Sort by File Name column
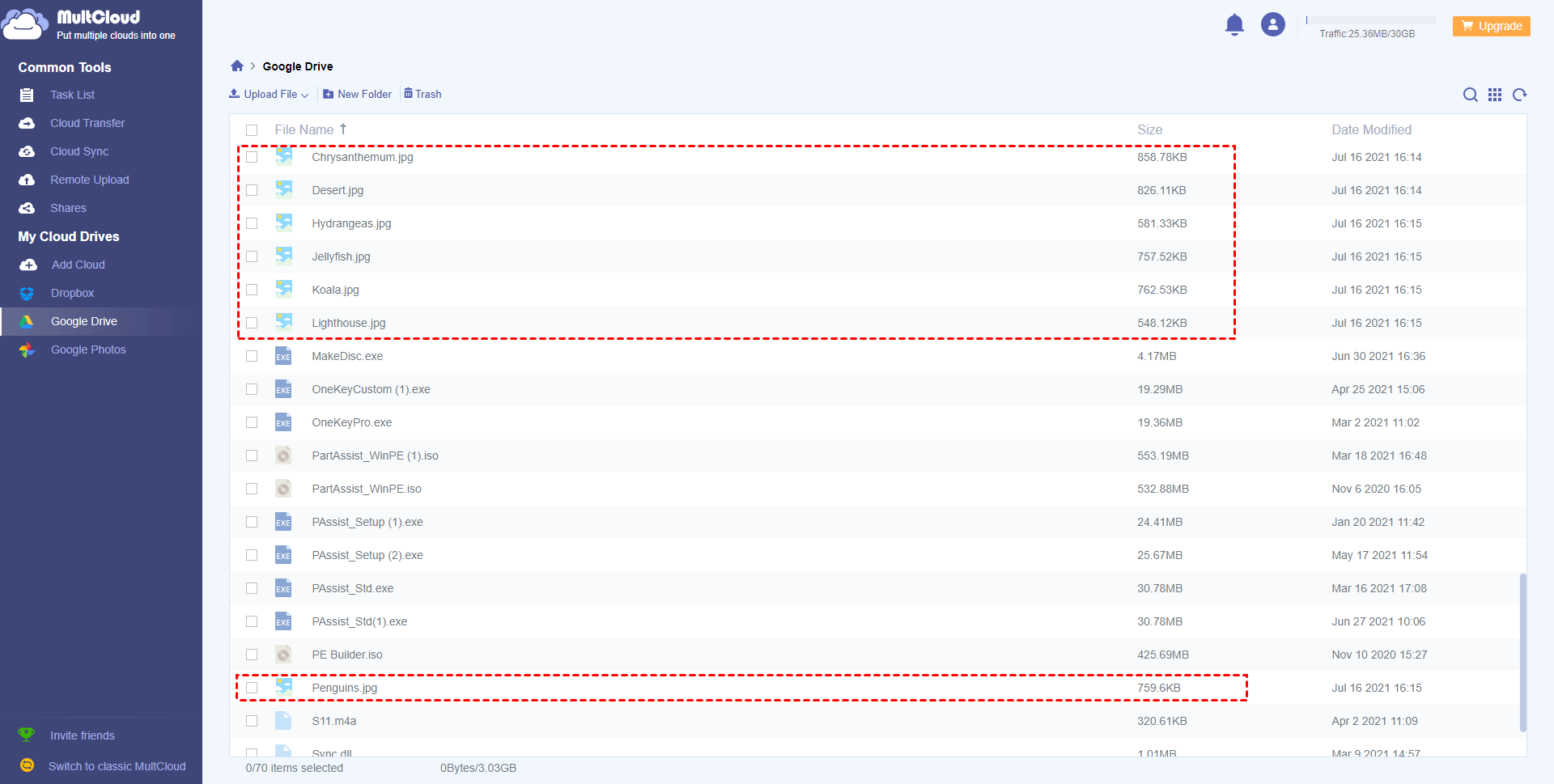This screenshot has height=784, width=1554. [311, 129]
